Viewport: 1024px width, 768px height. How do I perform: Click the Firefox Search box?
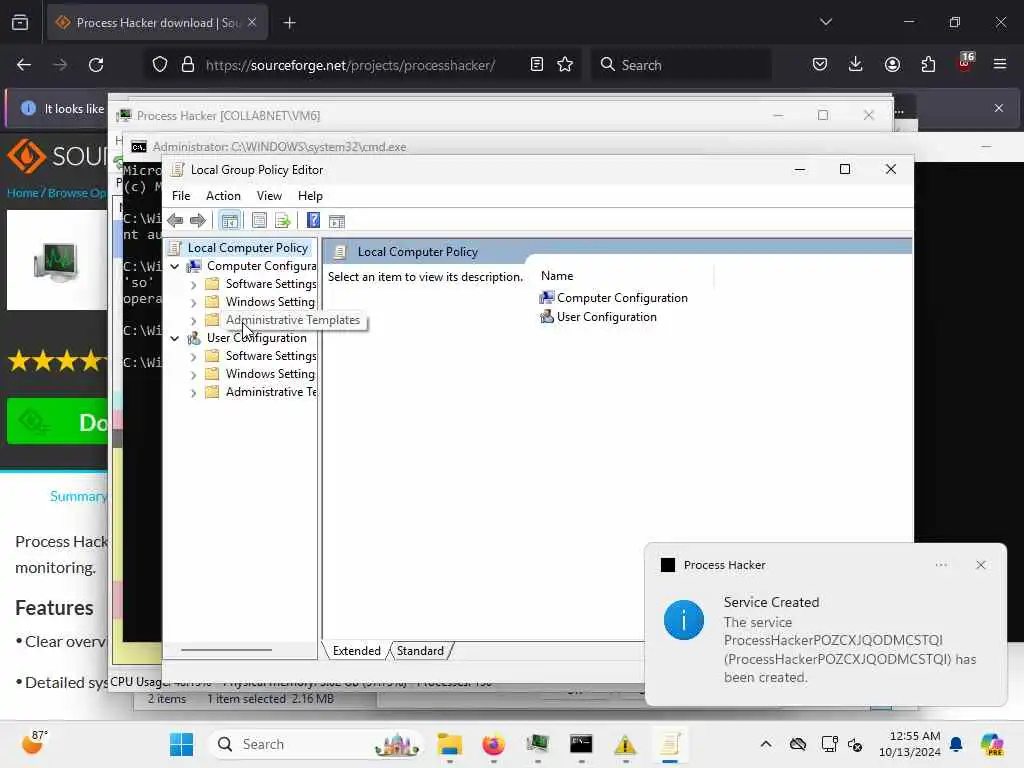[681, 65]
